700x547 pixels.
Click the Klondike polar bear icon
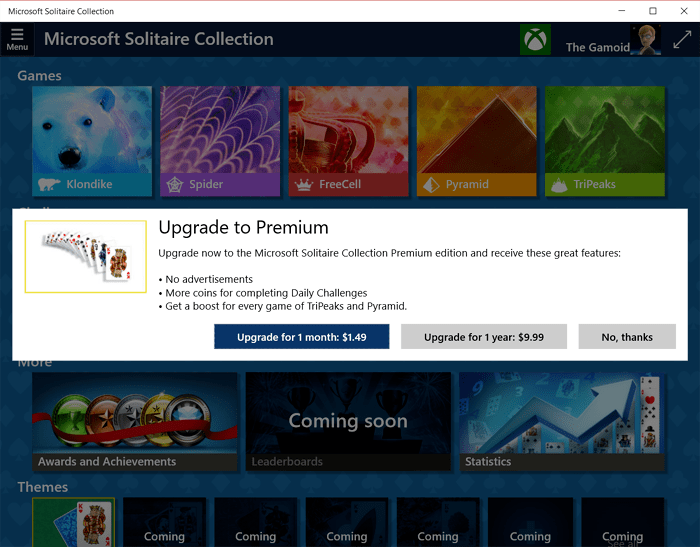(49, 185)
